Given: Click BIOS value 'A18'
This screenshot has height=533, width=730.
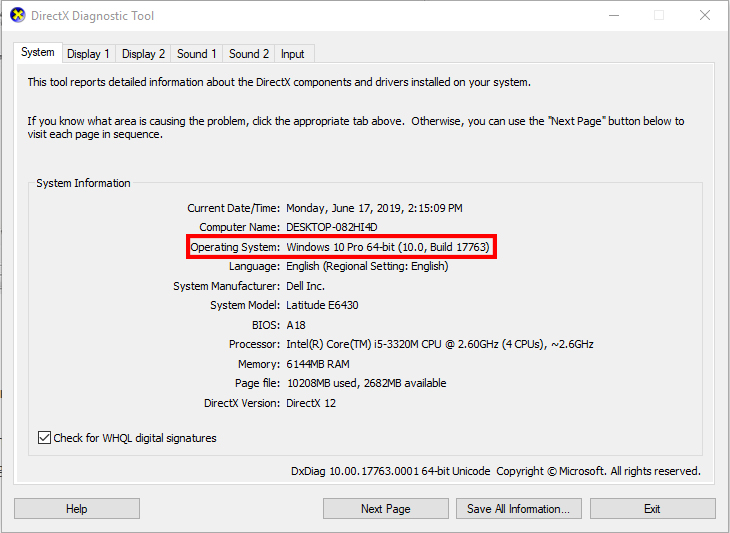Looking at the screenshot, I should point(296,325).
